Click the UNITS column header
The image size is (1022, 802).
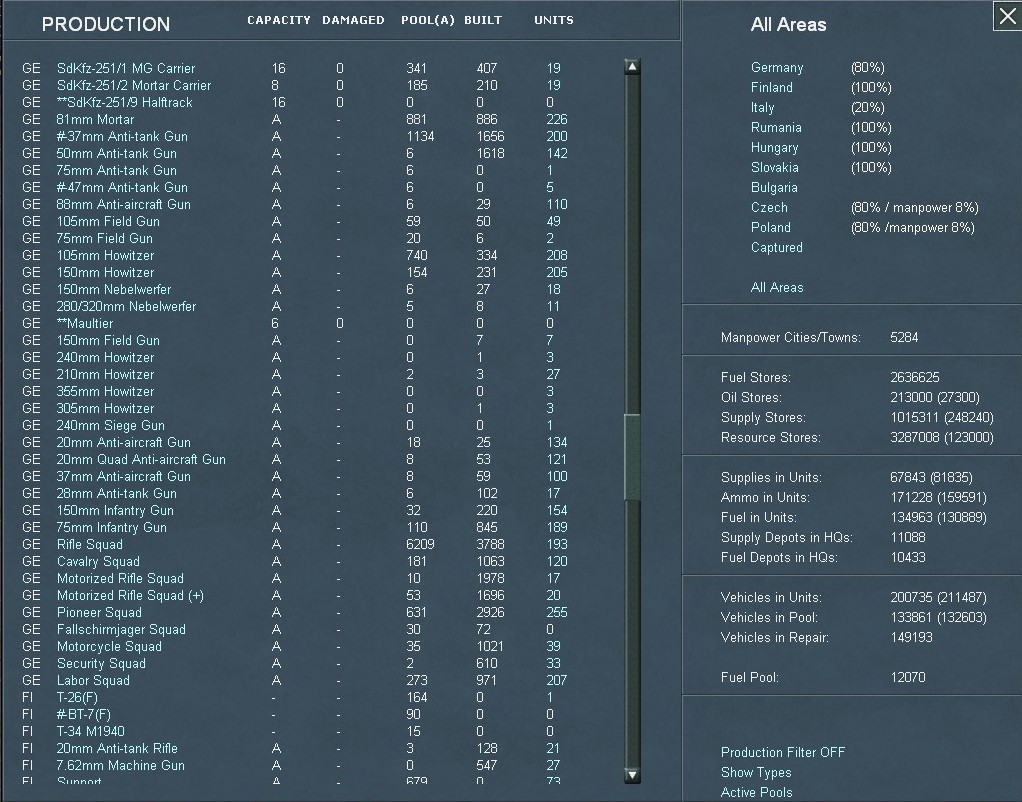click(x=554, y=20)
